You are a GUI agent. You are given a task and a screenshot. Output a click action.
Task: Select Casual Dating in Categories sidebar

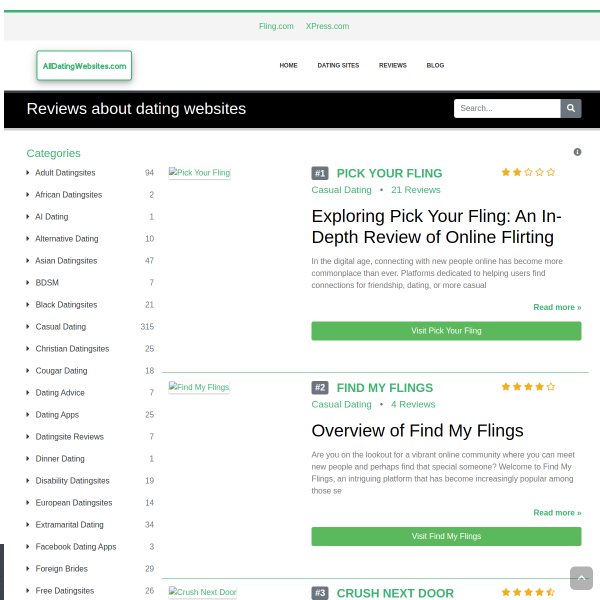point(60,326)
